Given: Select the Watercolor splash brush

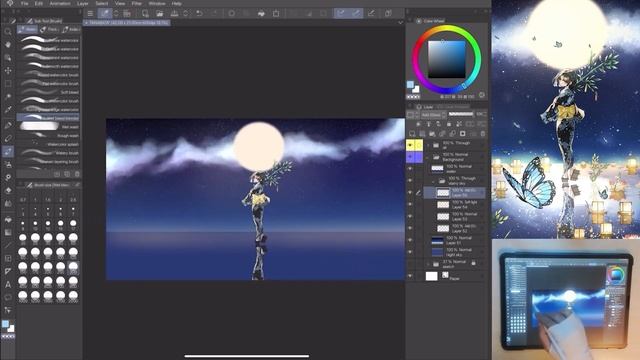Looking at the screenshot, I should [x=48, y=144].
